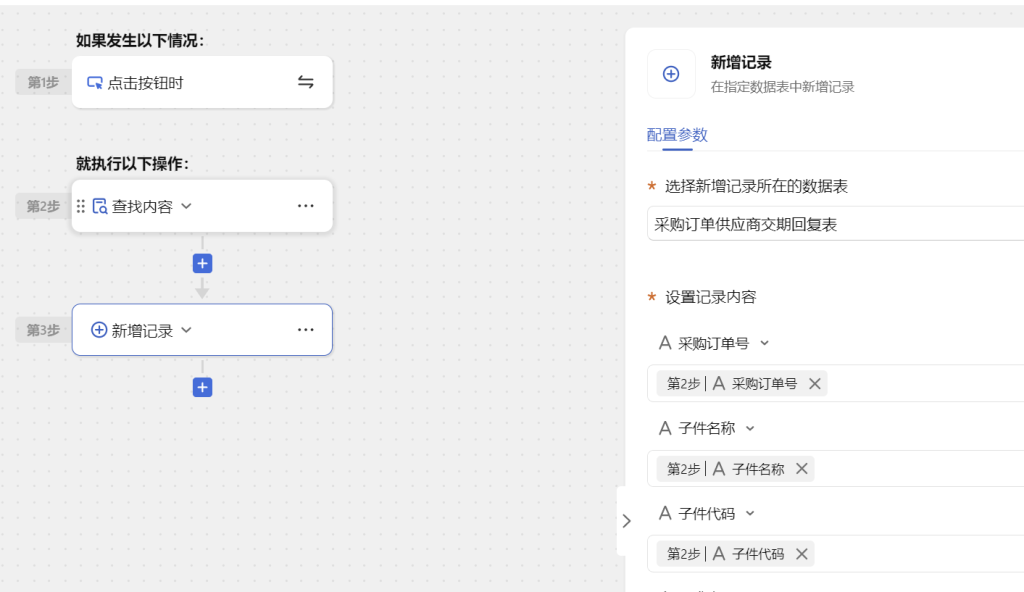This screenshot has width=1024, height=592.
Task: Select the 新增记录 step card
Action: (x=202, y=330)
